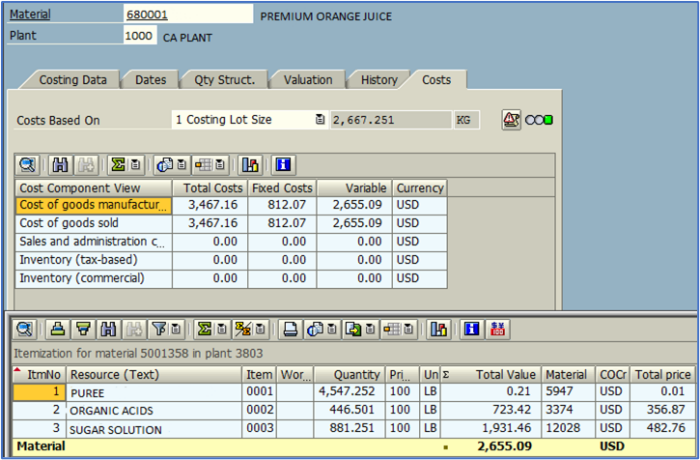Open the Qty Struct. tab
This screenshot has height=460, width=700.
click(x=225, y=80)
